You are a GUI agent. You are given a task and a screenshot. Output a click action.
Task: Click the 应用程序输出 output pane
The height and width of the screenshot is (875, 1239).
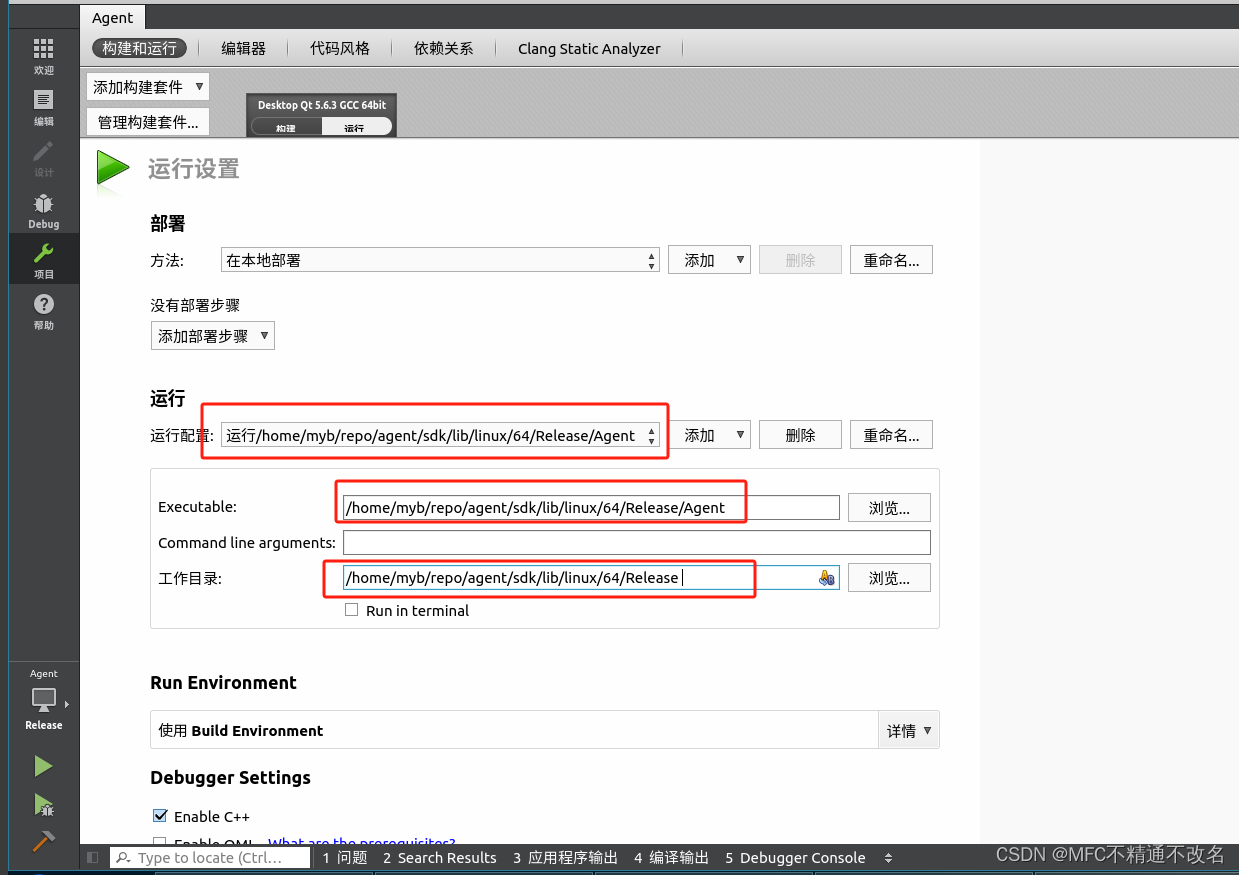coord(565,857)
